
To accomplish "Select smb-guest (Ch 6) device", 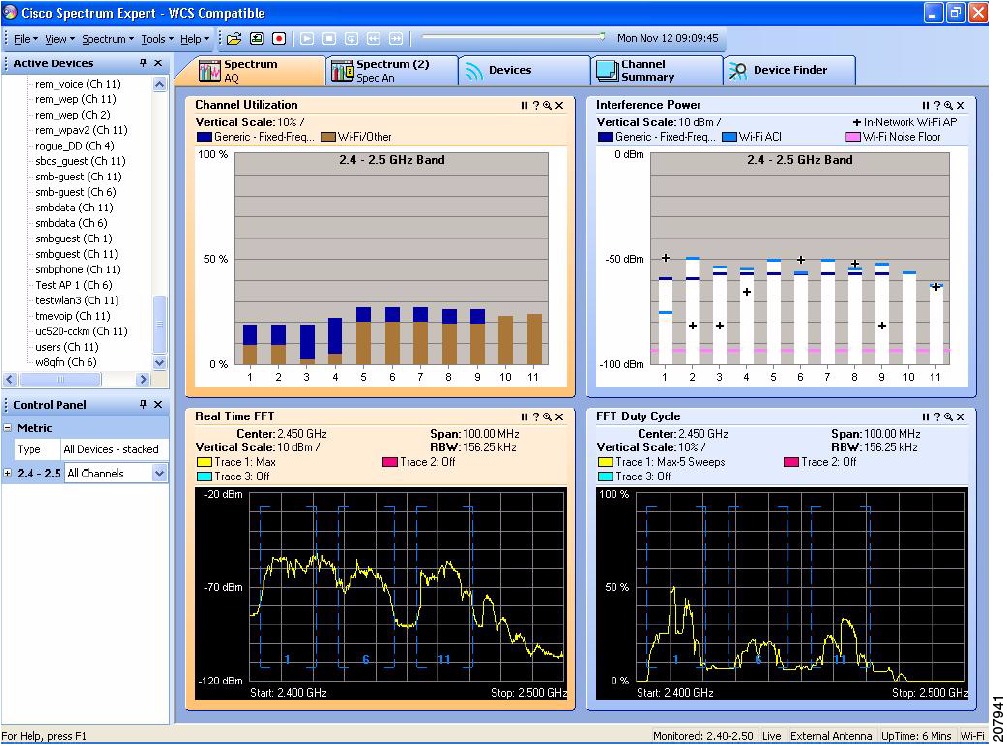I will (x=76, y=192).
